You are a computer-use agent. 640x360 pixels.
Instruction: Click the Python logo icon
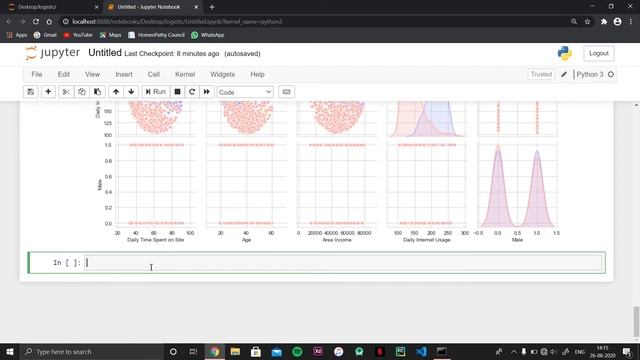point(564,53)
